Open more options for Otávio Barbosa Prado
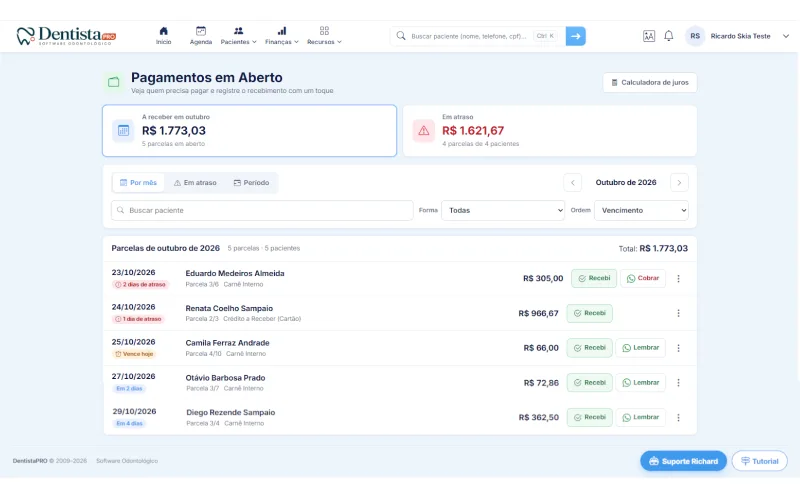 (678, 383)
